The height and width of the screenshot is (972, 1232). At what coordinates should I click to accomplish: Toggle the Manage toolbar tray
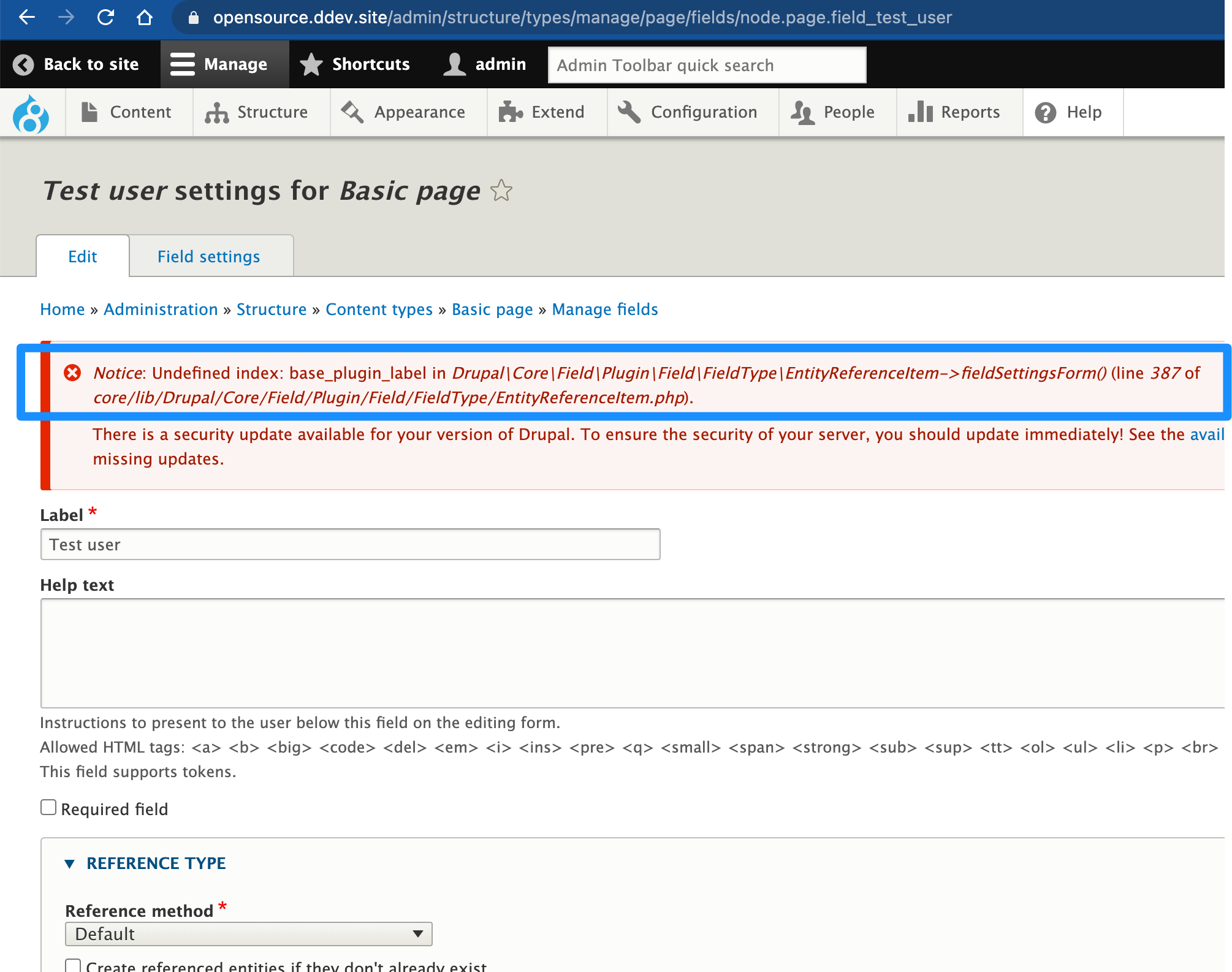[224, 64]
